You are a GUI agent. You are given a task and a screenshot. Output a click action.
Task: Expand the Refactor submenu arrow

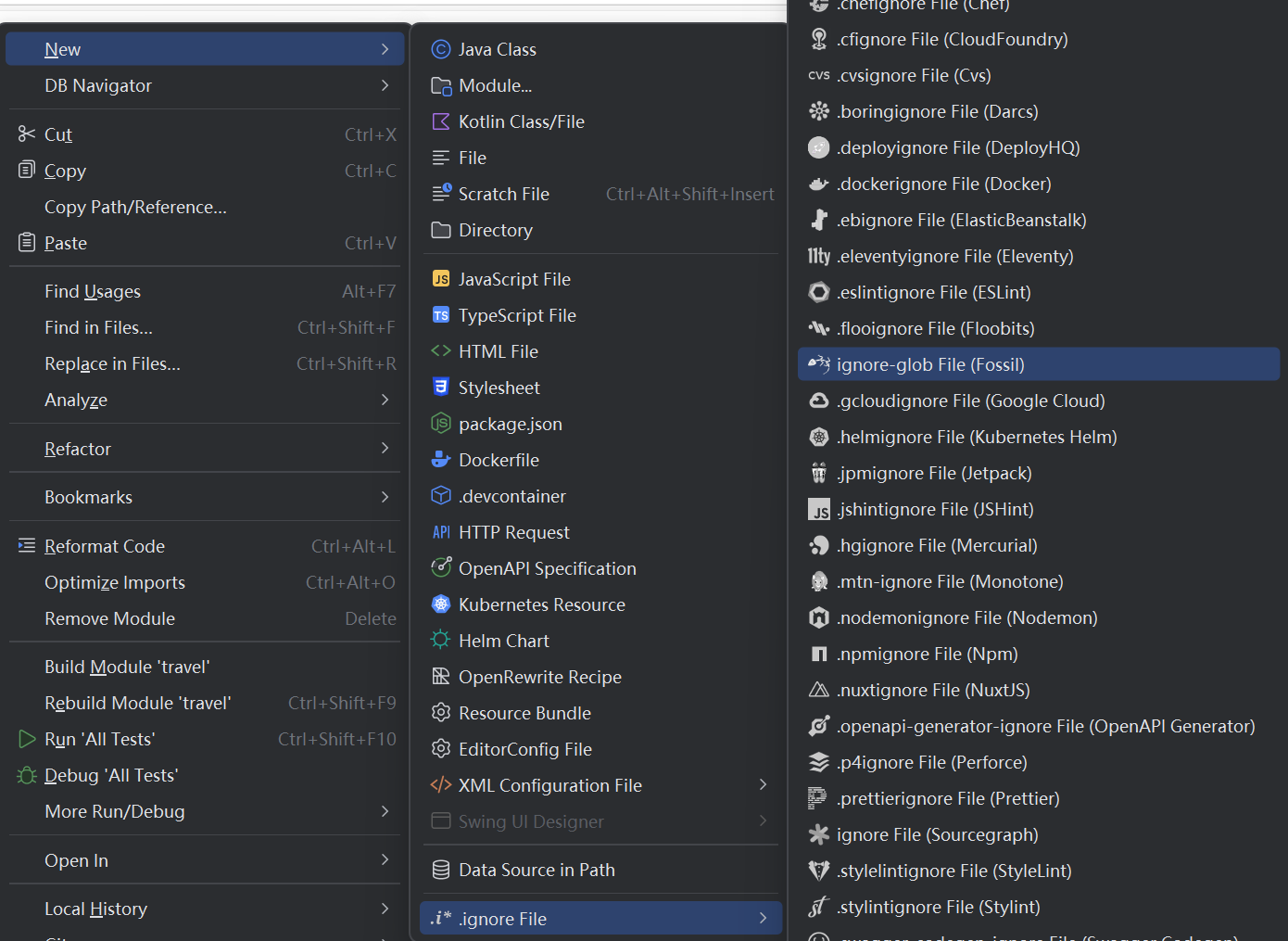[x=385, y=448]
